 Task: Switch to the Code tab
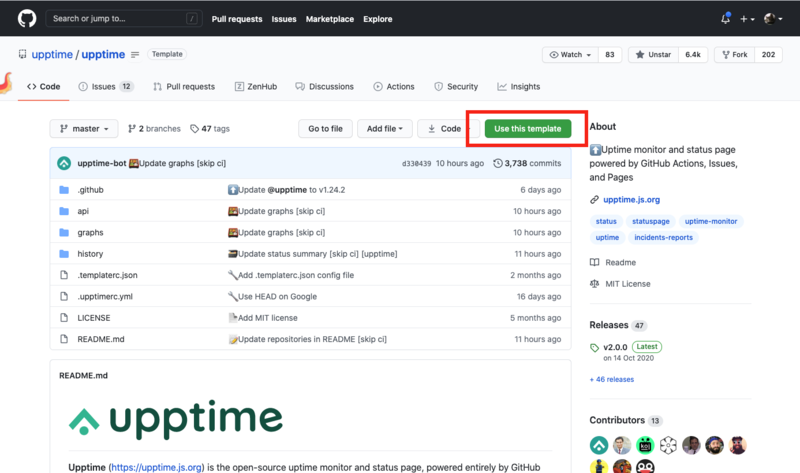point(43,87)
